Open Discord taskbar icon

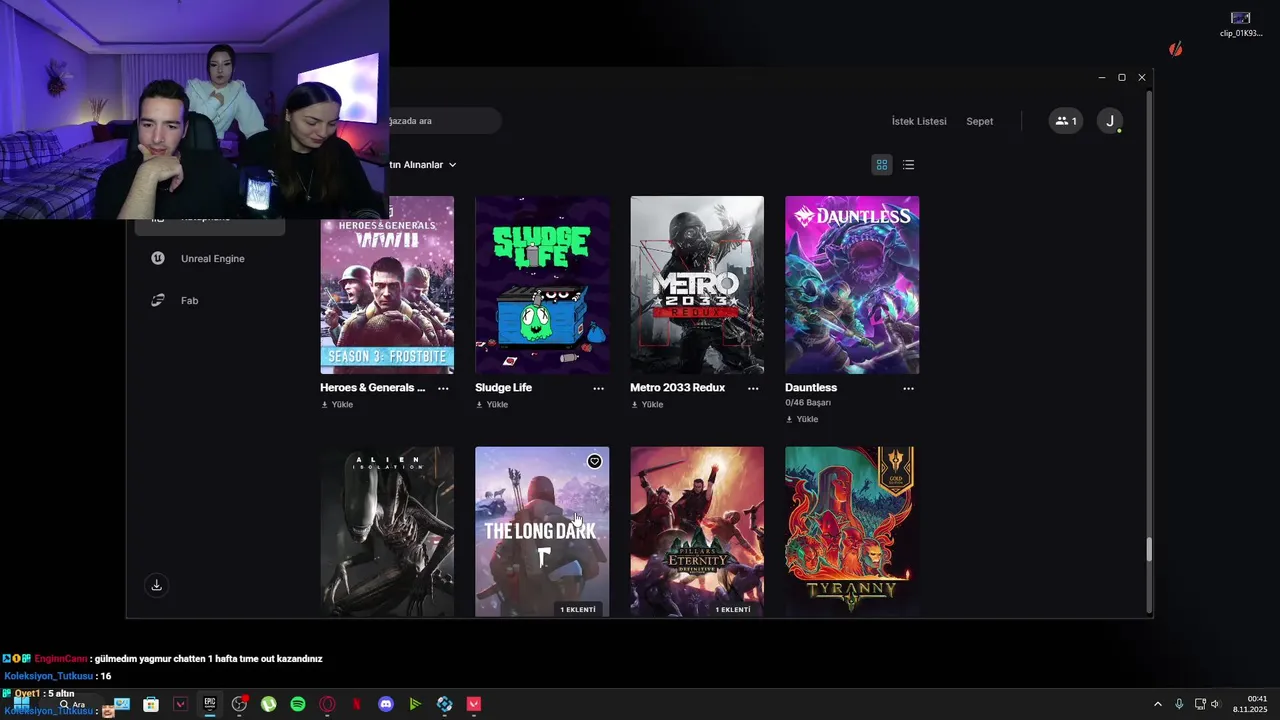tap(386, 704)
